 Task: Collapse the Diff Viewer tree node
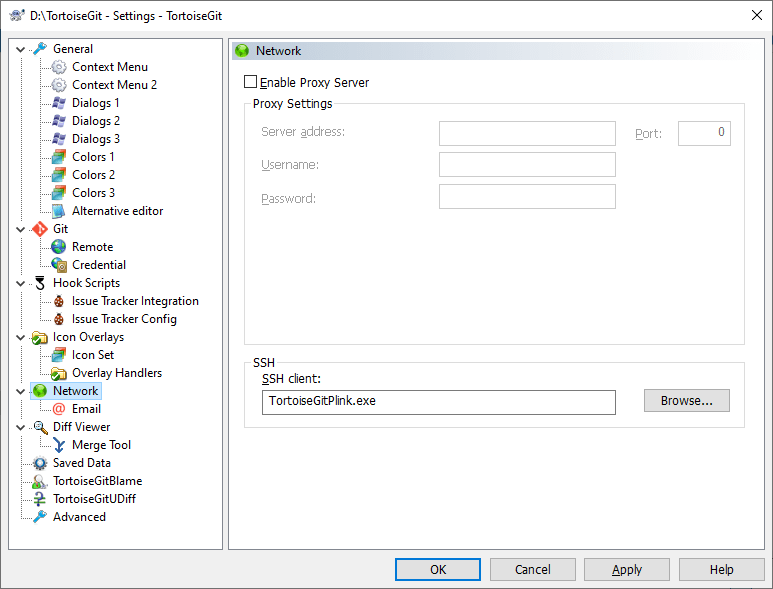(x=21, y=427)
